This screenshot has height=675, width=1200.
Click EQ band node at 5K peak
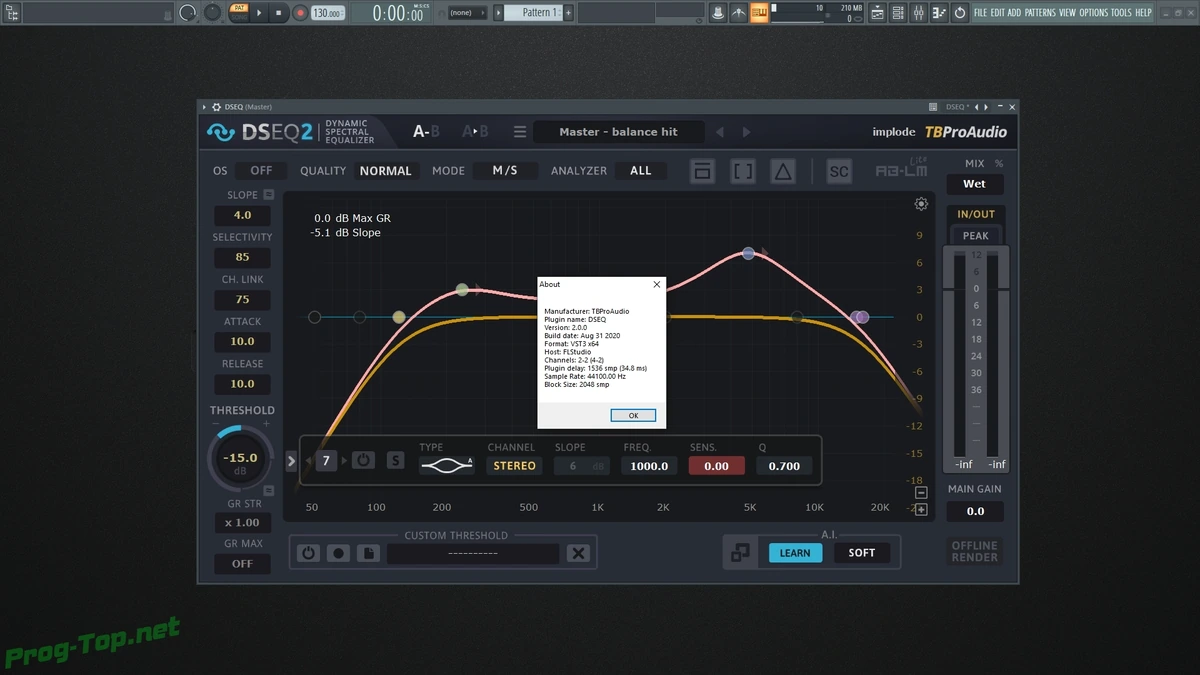[x=748, y=254]
